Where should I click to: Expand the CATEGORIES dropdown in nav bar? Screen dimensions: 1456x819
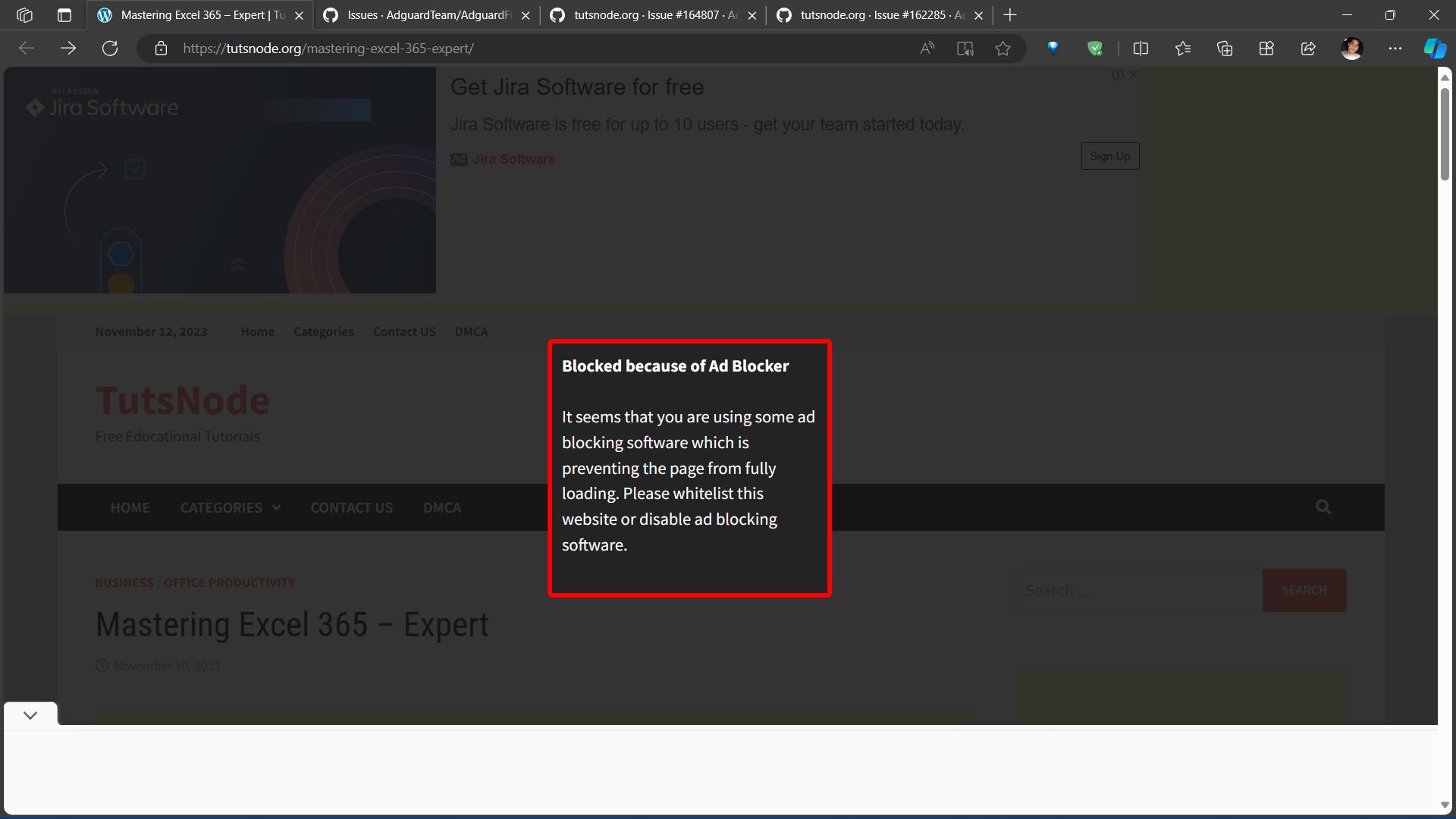pos(231,507)
